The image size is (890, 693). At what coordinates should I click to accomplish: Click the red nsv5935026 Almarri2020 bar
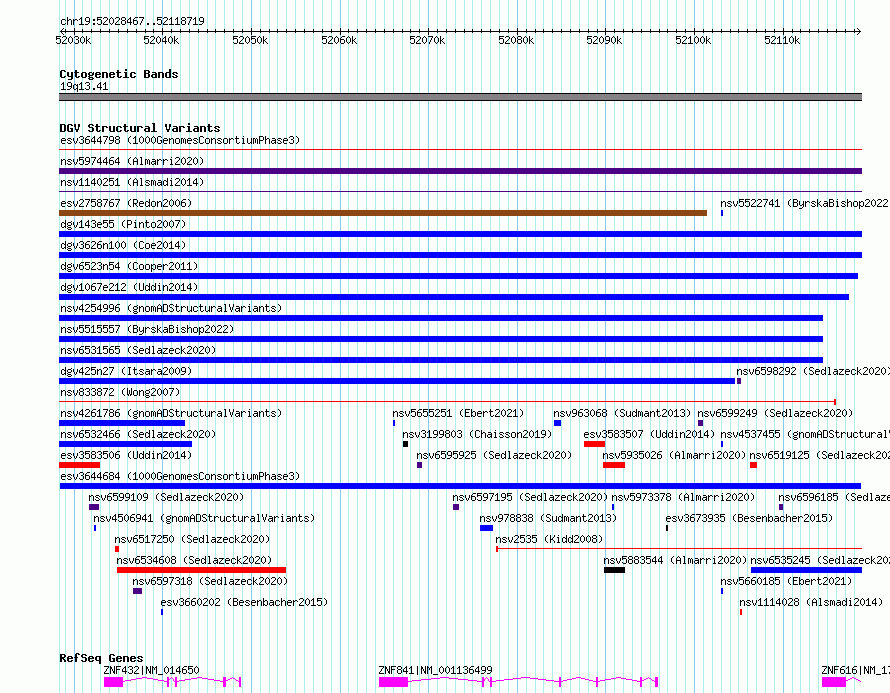614,465
